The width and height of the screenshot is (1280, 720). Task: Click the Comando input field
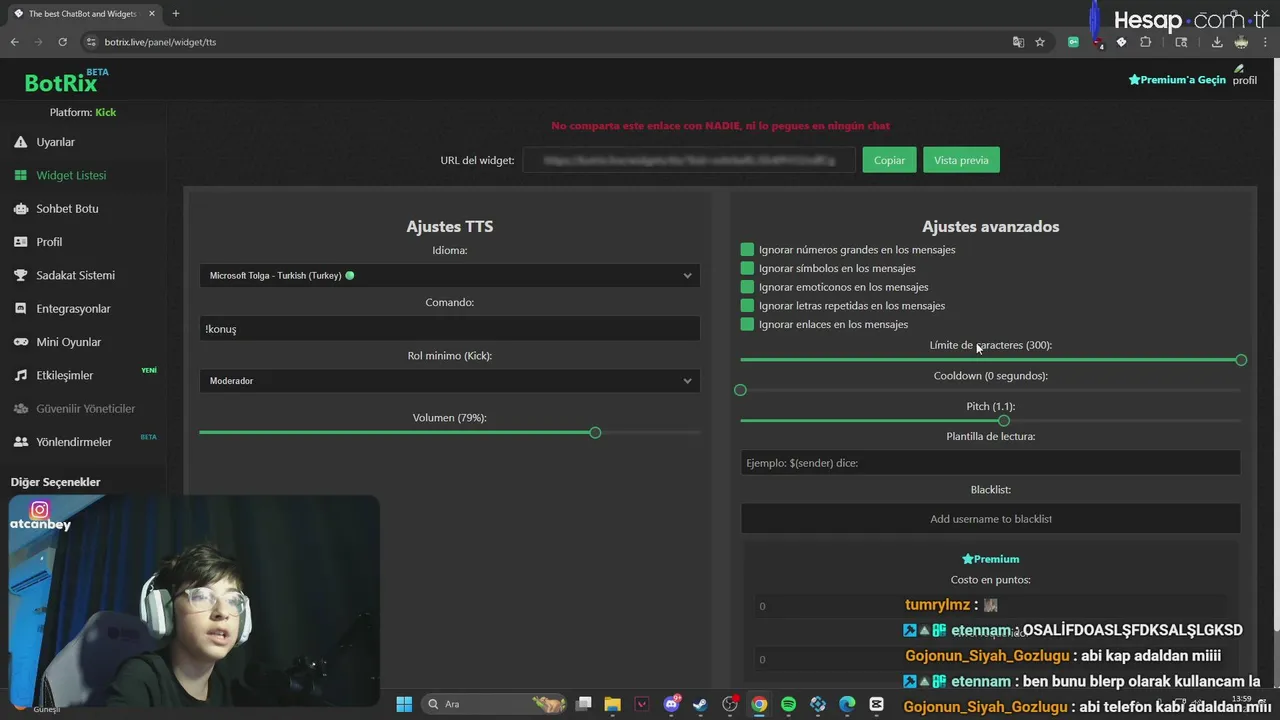tap(450, 329)
